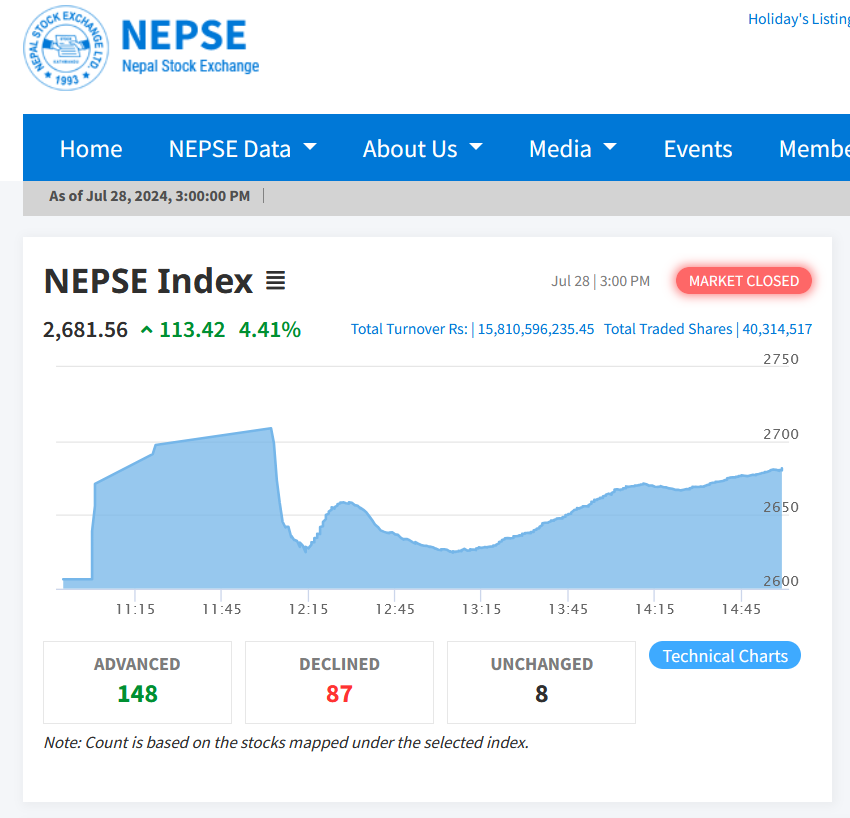Open the NEPSE Index list menu icon

pyautogui.click(x=275, y=281)
